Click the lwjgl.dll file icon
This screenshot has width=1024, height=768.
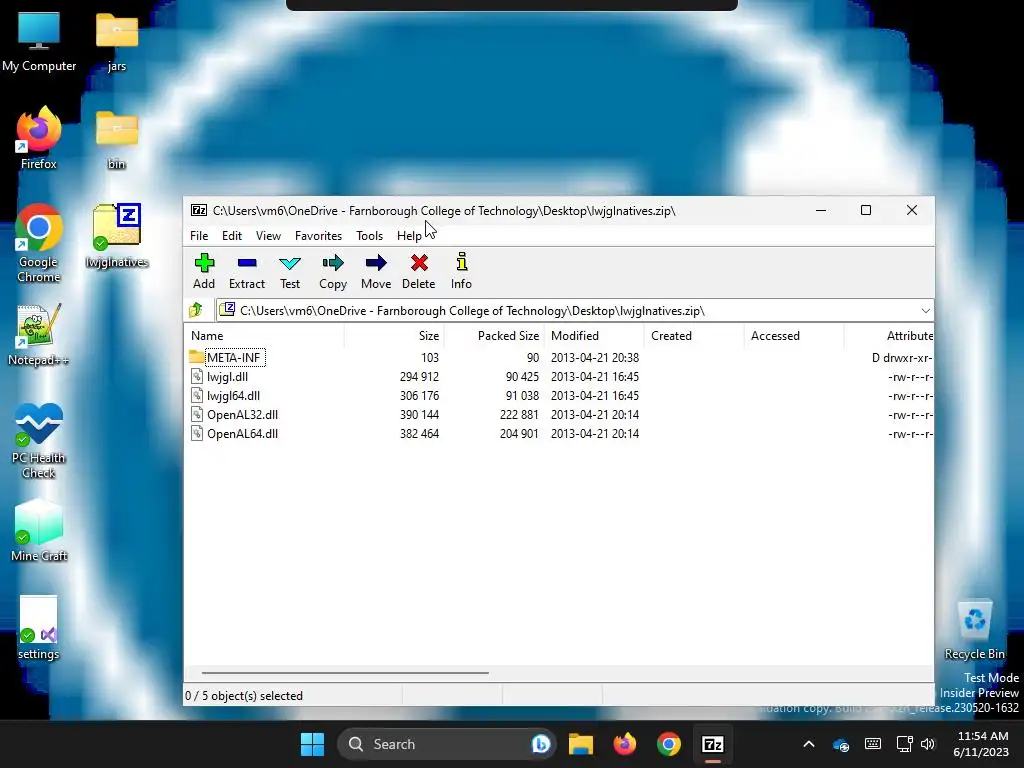point(197,376)
